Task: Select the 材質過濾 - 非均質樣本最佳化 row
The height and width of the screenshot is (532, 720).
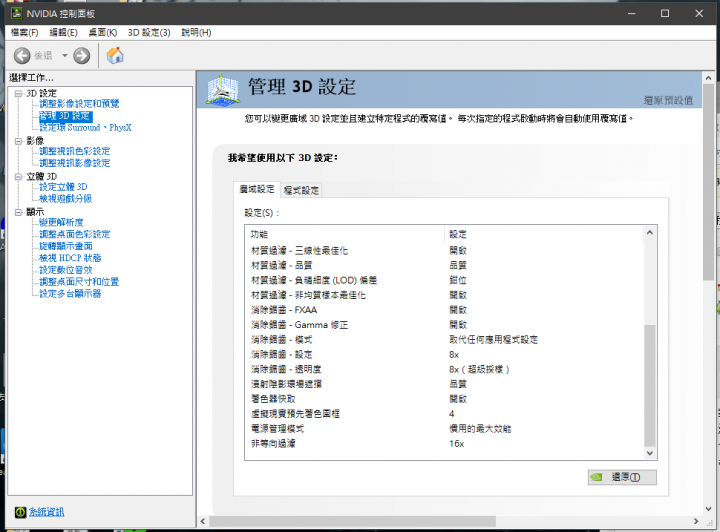Action: (444, 295)
